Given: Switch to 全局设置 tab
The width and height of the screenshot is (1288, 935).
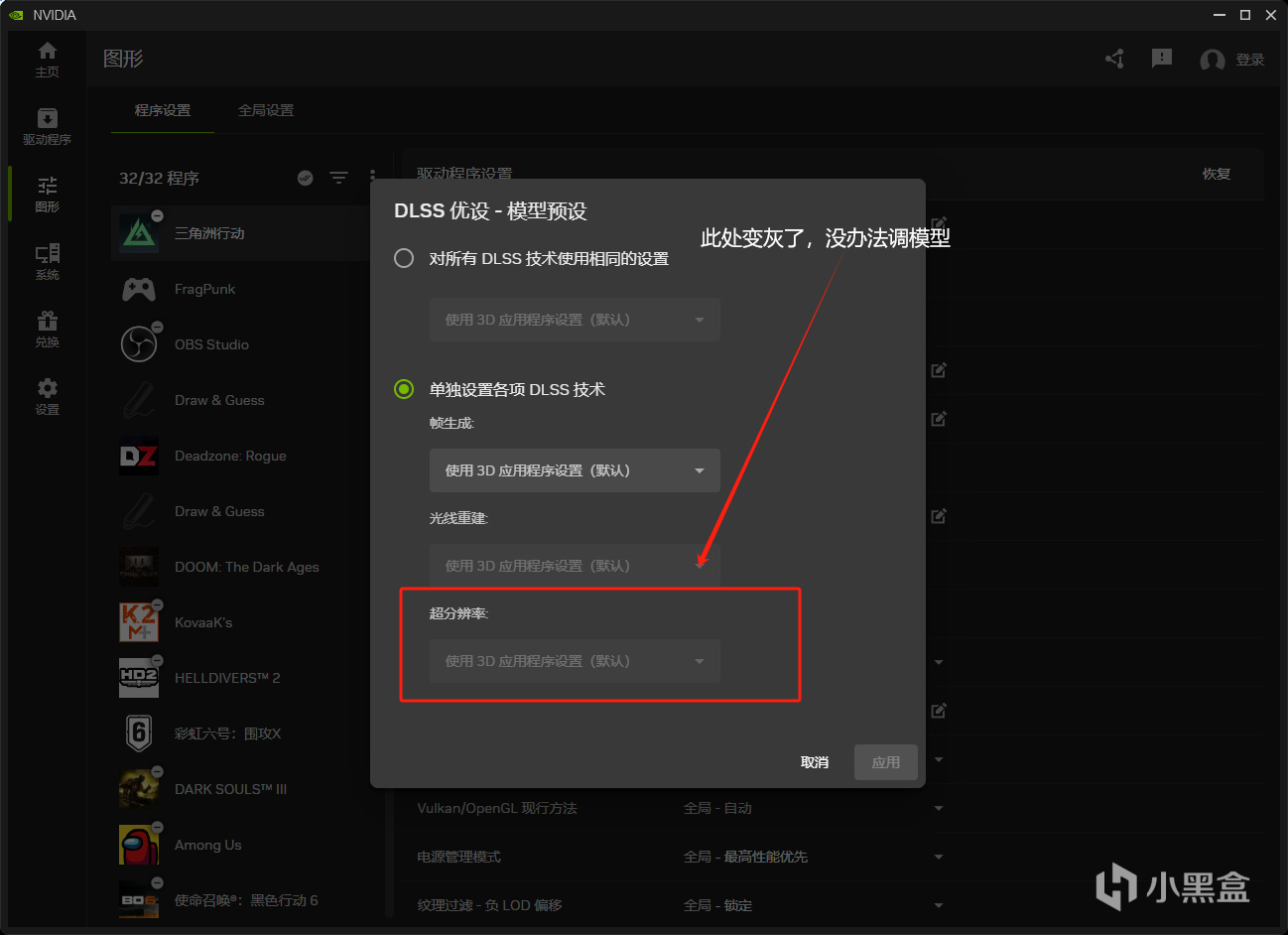Looking at the screenshot, I should (x=266, y=110).
